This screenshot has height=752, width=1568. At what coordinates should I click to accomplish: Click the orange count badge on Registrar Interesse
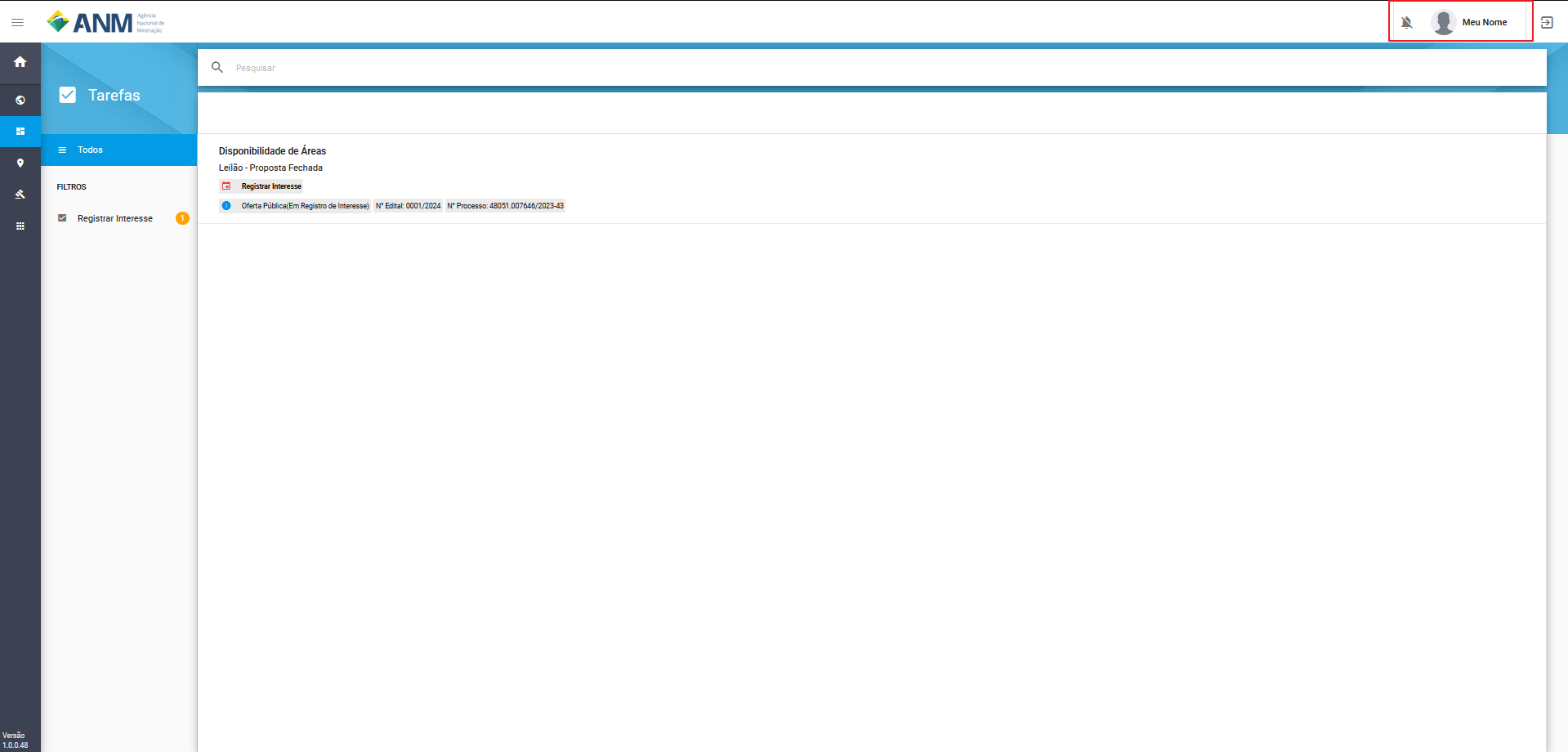[x=182, y=218]
